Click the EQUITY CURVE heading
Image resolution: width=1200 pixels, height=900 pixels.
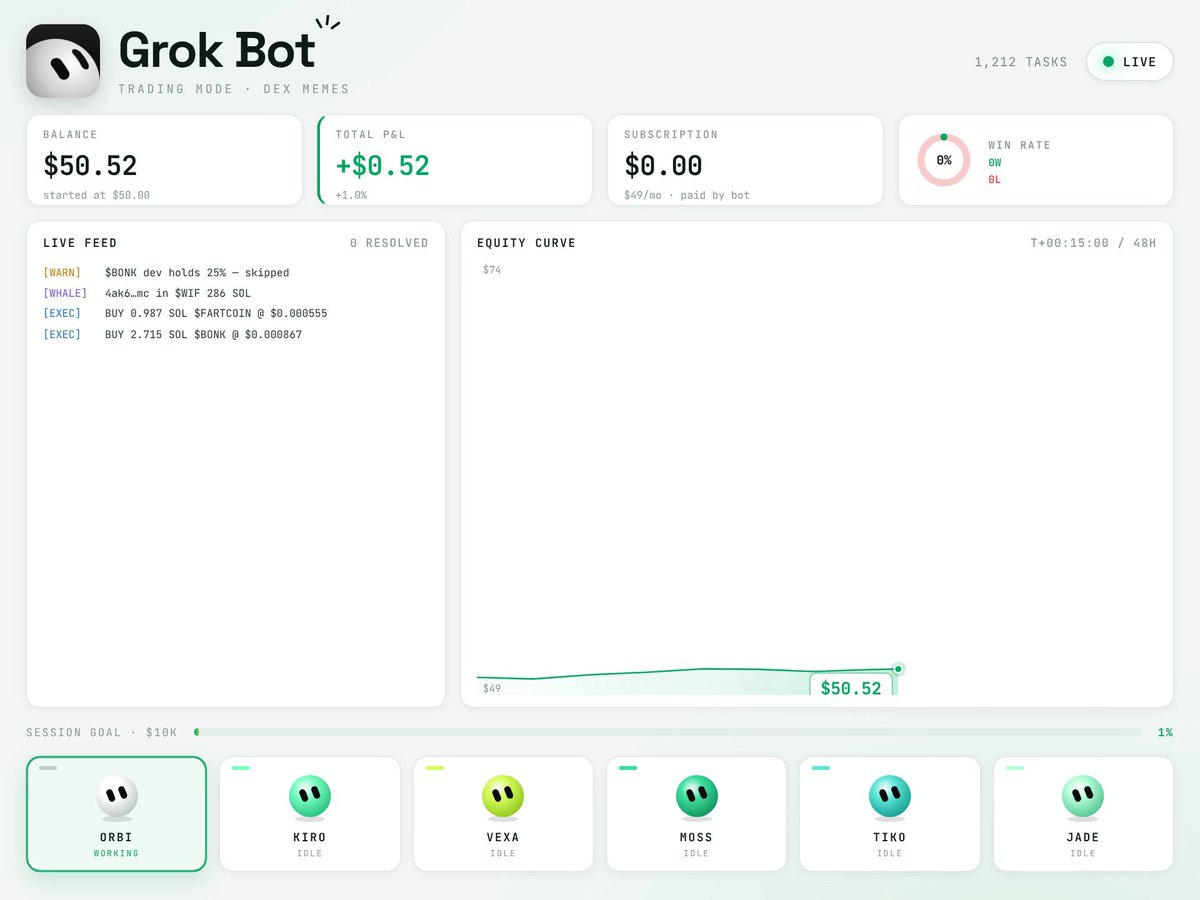click(527, 243)
